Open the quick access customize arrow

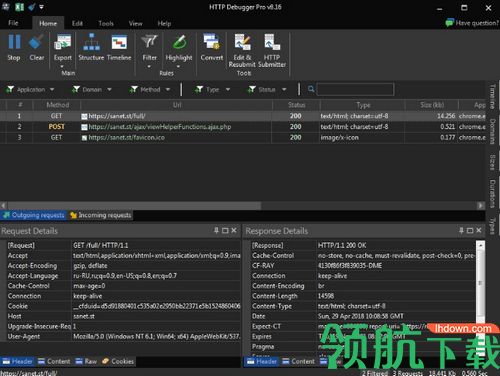[x=41, y=7]
